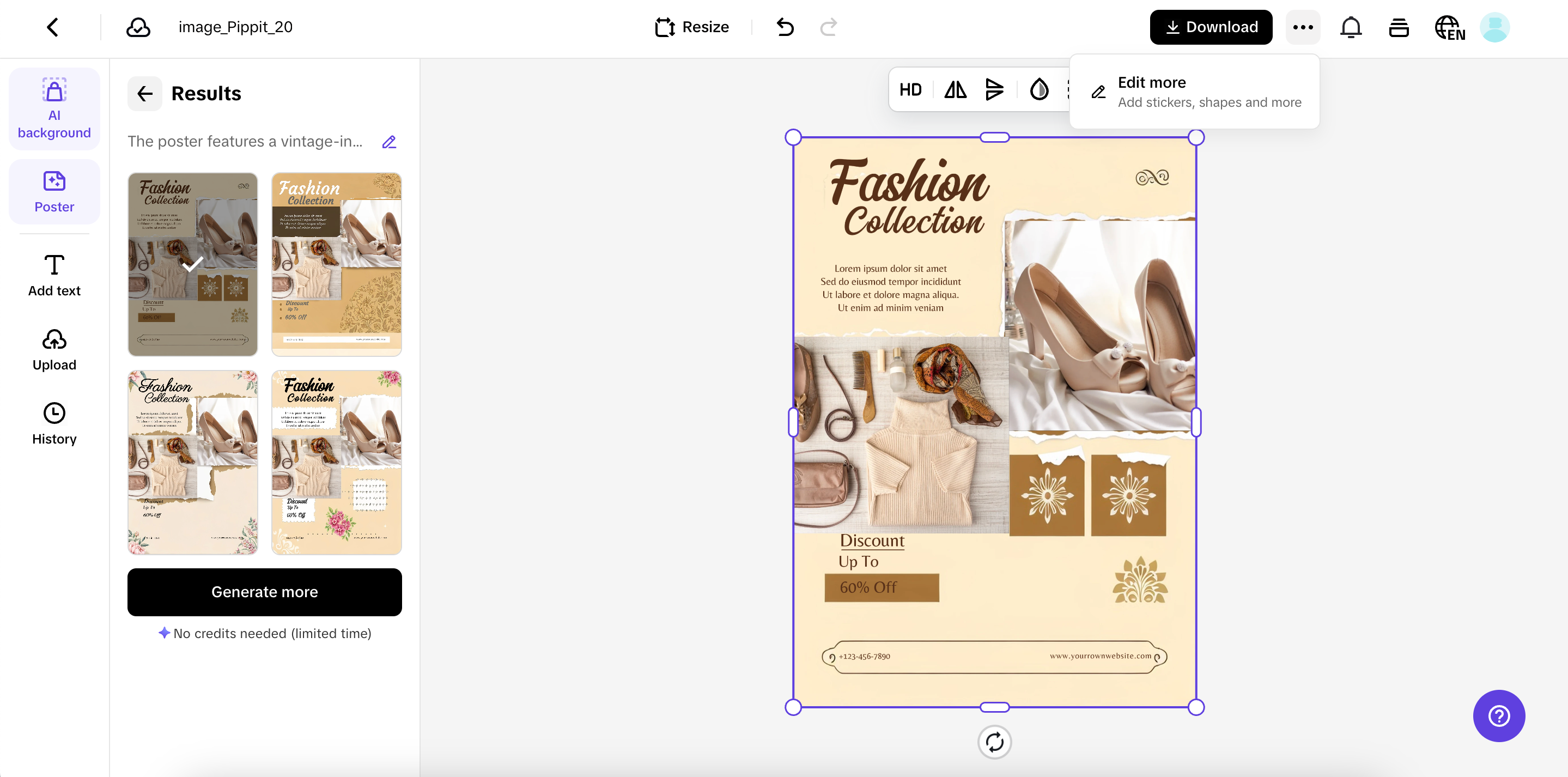The image size is (1568, 777).
Task: Click the regenerate icon below poster
Action: click(x=994, y=742)
